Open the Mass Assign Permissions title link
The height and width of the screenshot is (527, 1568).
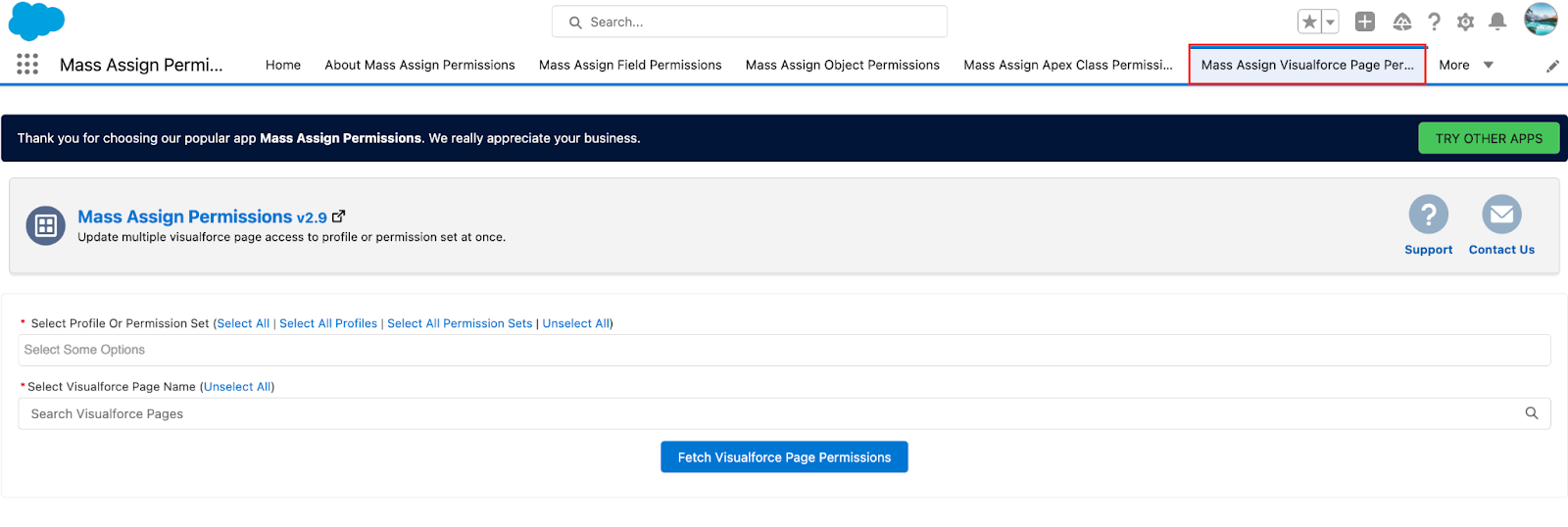point(202,216)
